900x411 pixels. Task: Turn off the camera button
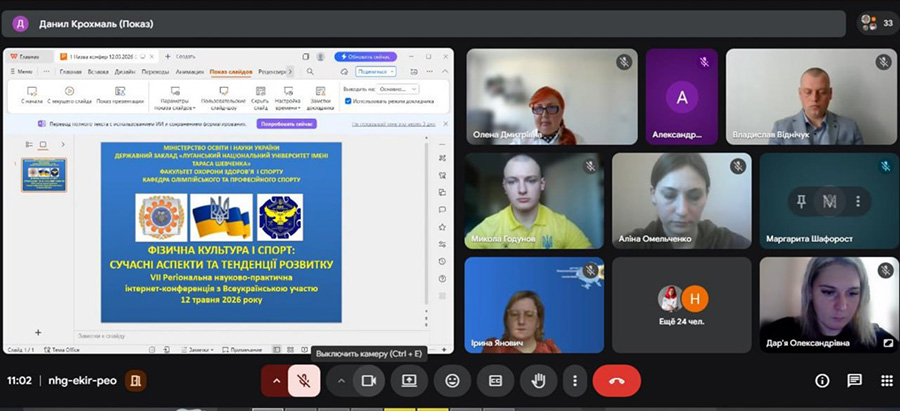point(368,381)
